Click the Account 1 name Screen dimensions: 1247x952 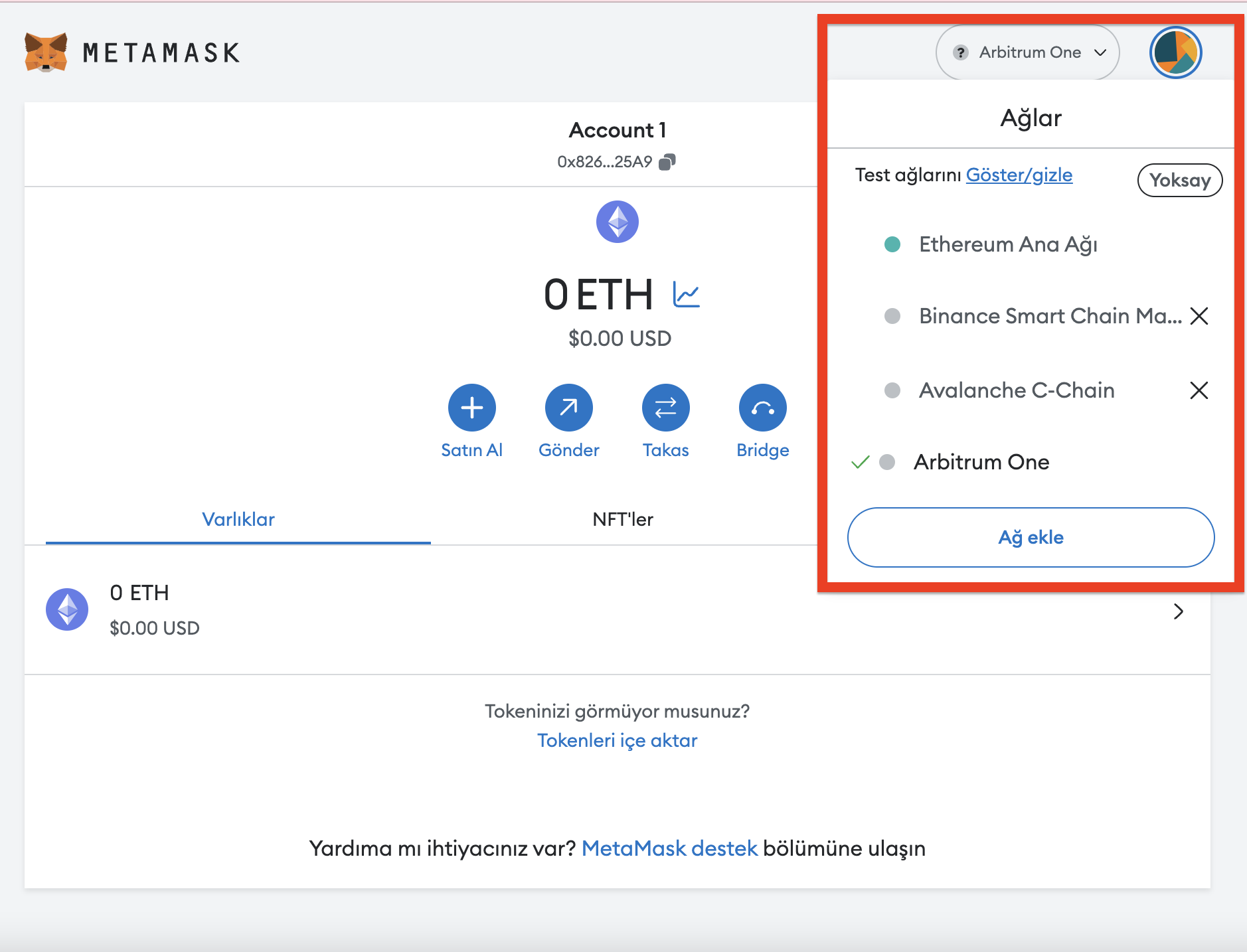[617, 130]
